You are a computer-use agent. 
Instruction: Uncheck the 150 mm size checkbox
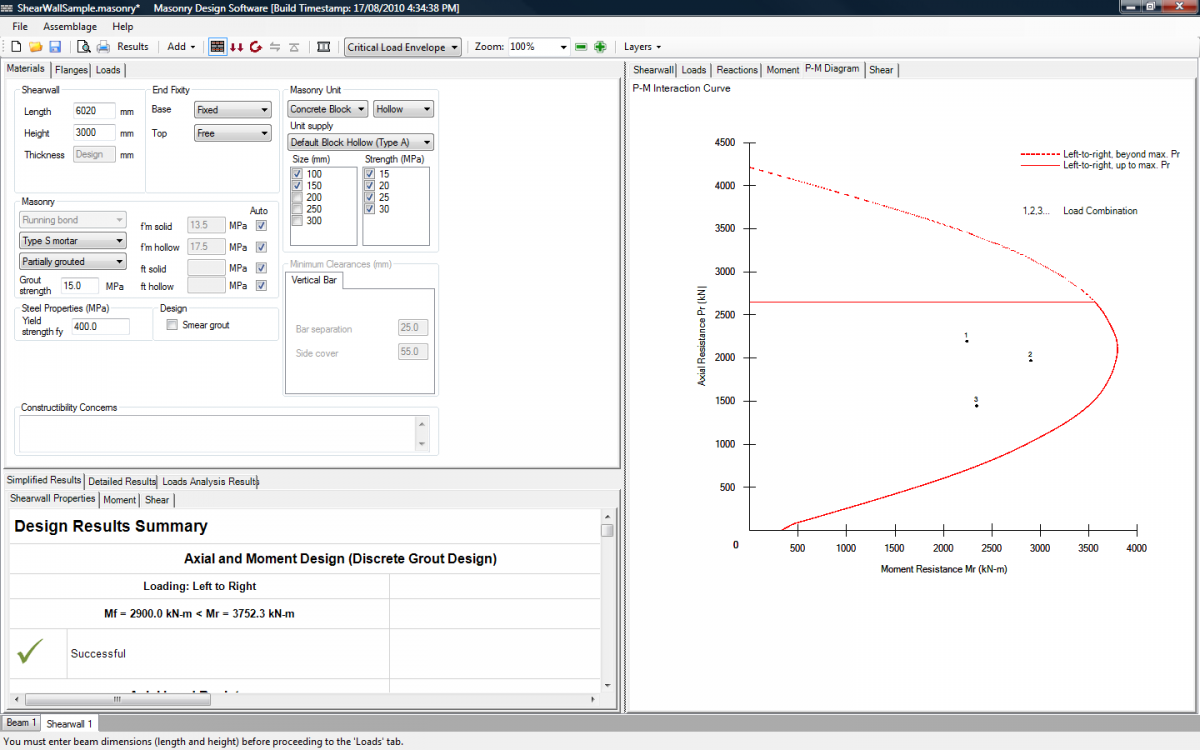point(297,186)
